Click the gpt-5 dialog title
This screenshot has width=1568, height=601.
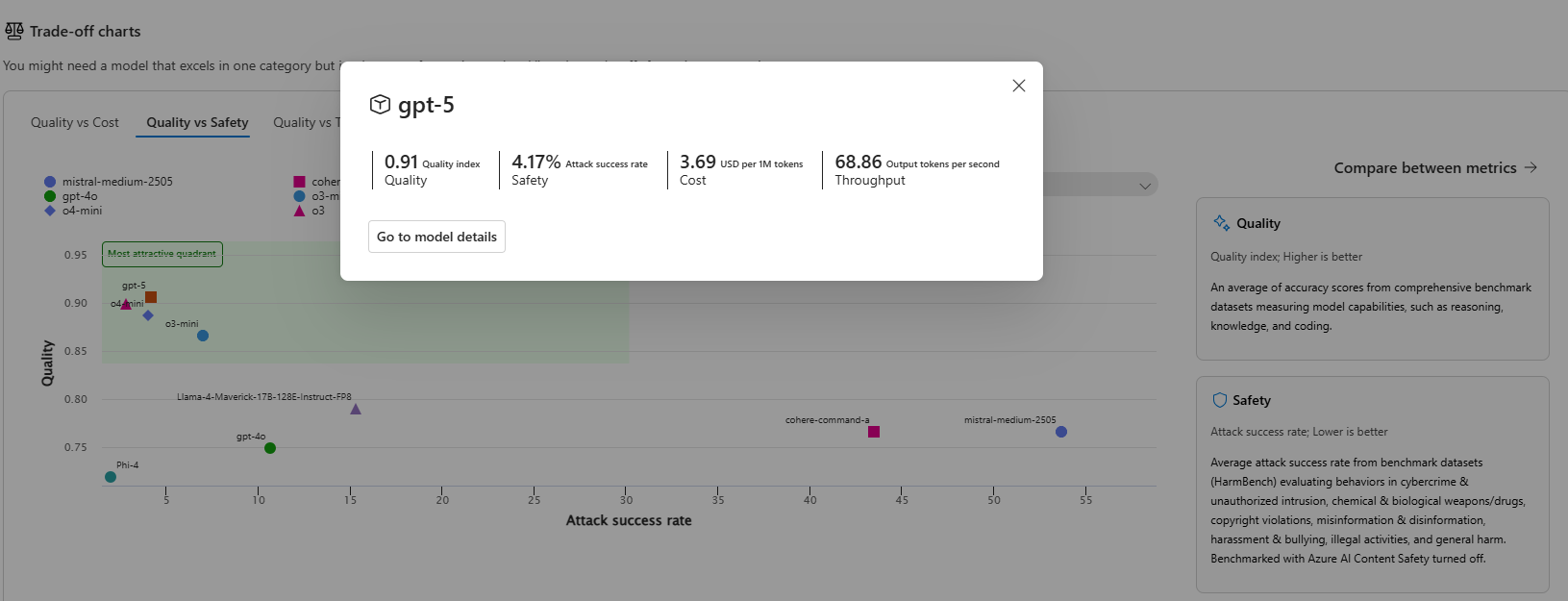pos(426,105)
